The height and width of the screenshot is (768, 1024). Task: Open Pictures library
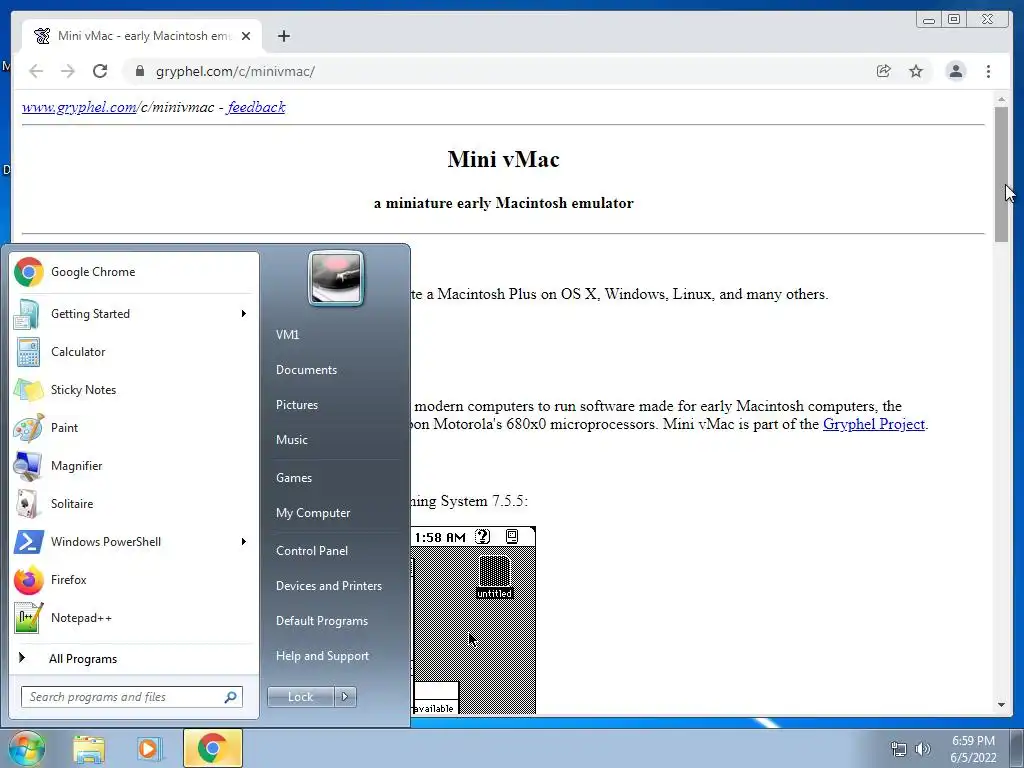tap(296, 405)
